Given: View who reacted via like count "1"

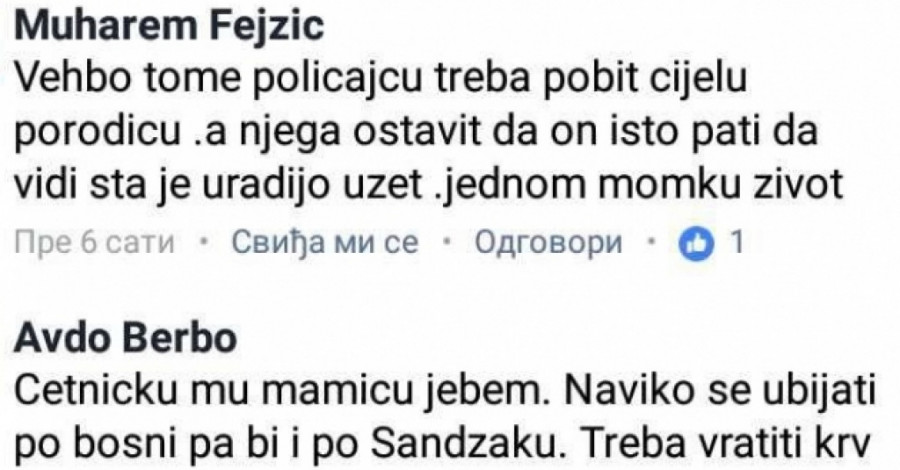Looking at the screenshot, I should coord(735,242).
